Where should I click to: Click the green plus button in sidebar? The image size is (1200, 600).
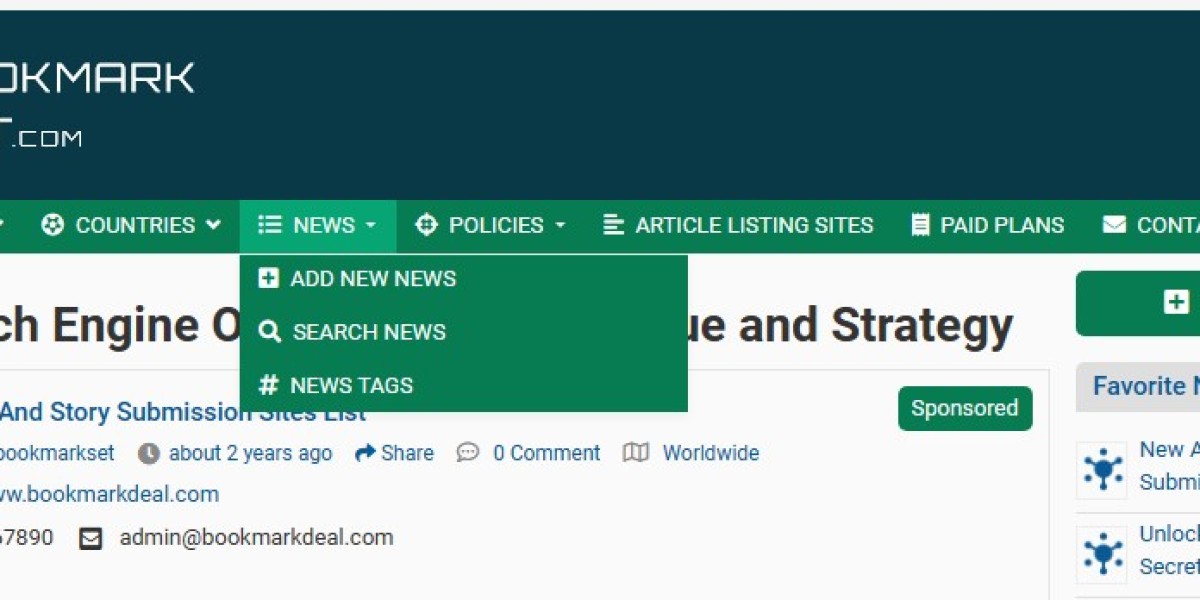1138,303
